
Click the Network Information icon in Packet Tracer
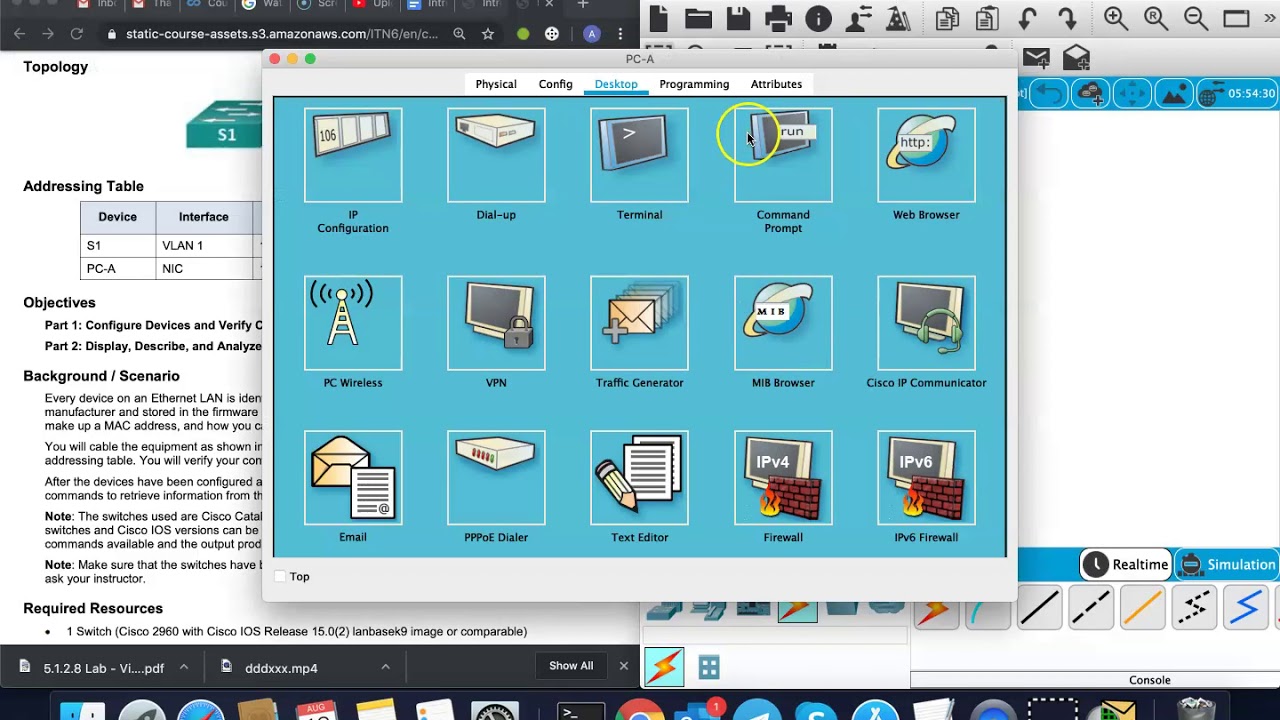818,18
